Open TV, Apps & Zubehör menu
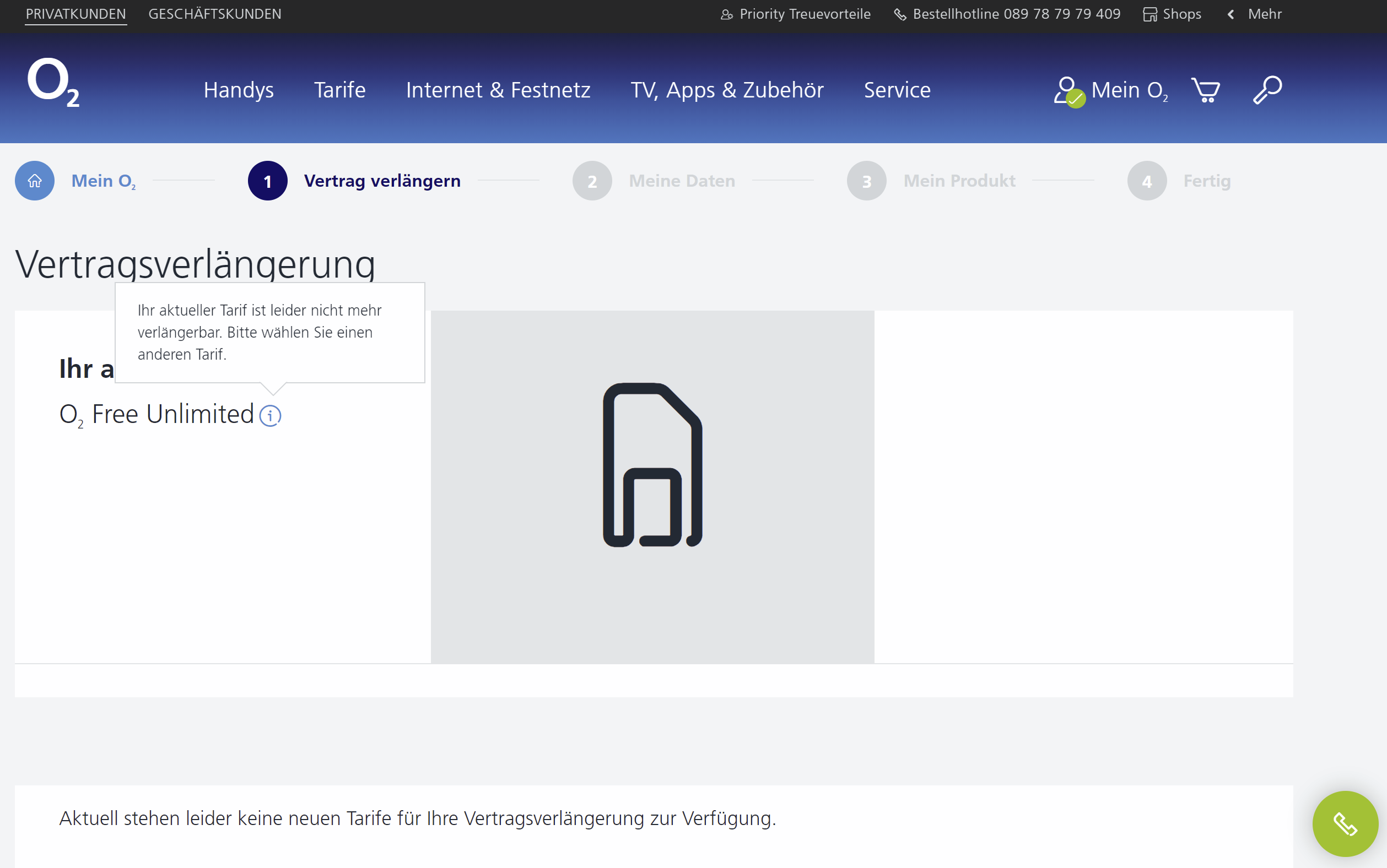Image resolution: width=1387 pixels, height=868 pixels. point(727,90)
